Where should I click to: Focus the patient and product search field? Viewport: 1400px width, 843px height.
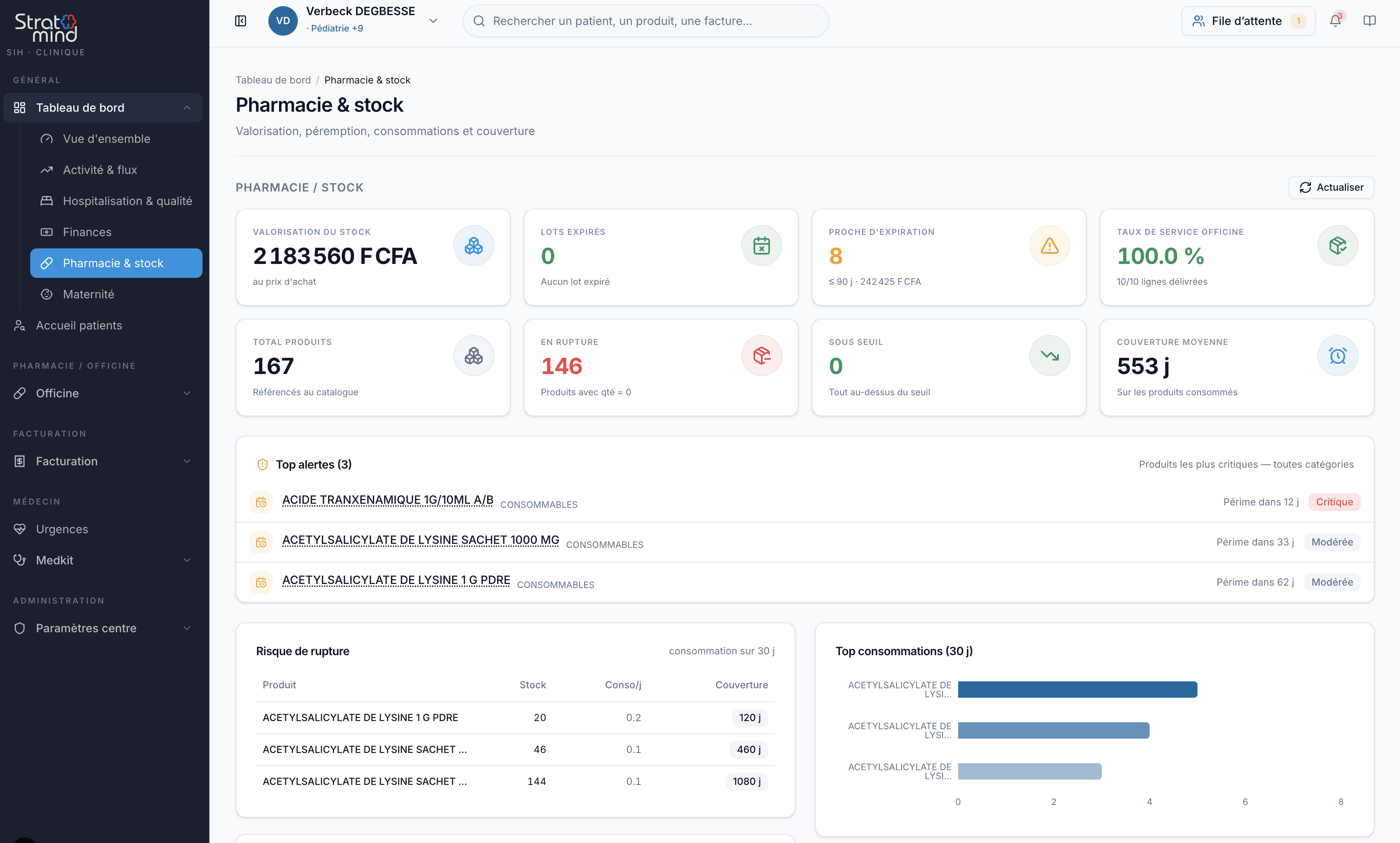pos(645,21)
